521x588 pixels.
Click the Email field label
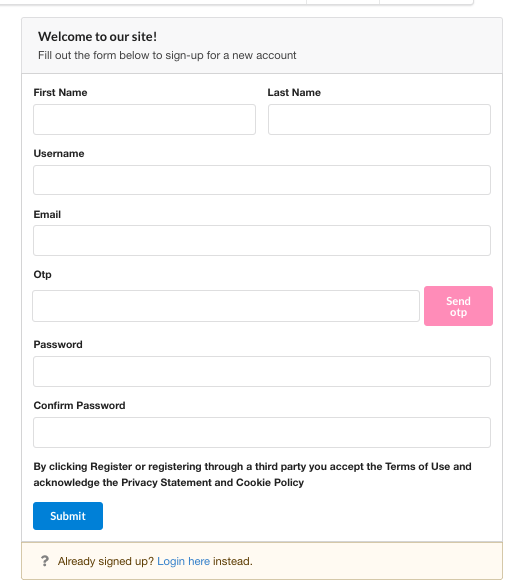(x=47, y=214)
